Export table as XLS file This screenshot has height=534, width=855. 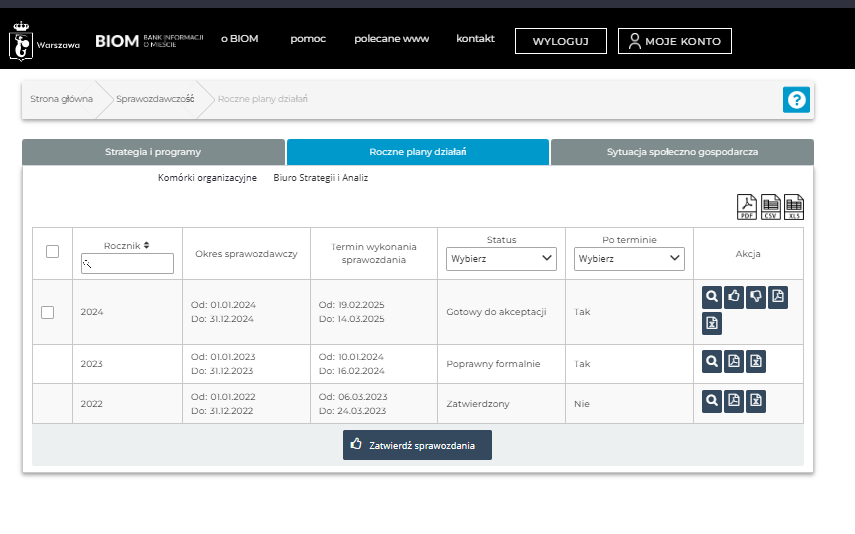(794, 207)
